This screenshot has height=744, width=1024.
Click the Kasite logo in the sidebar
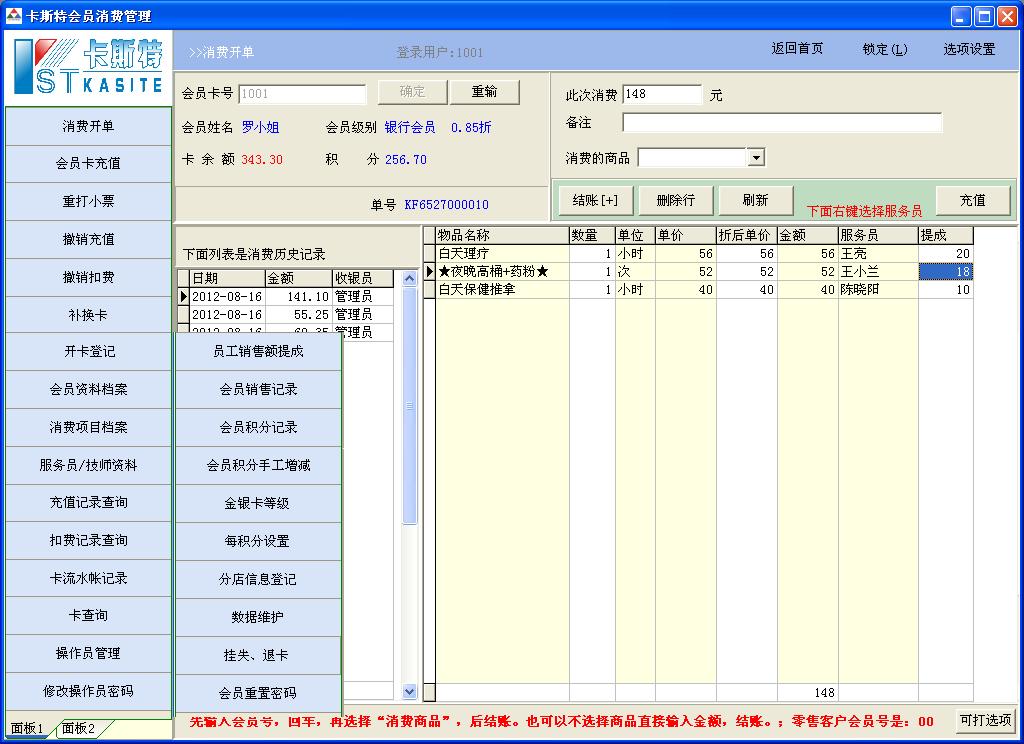pos(88,68)
